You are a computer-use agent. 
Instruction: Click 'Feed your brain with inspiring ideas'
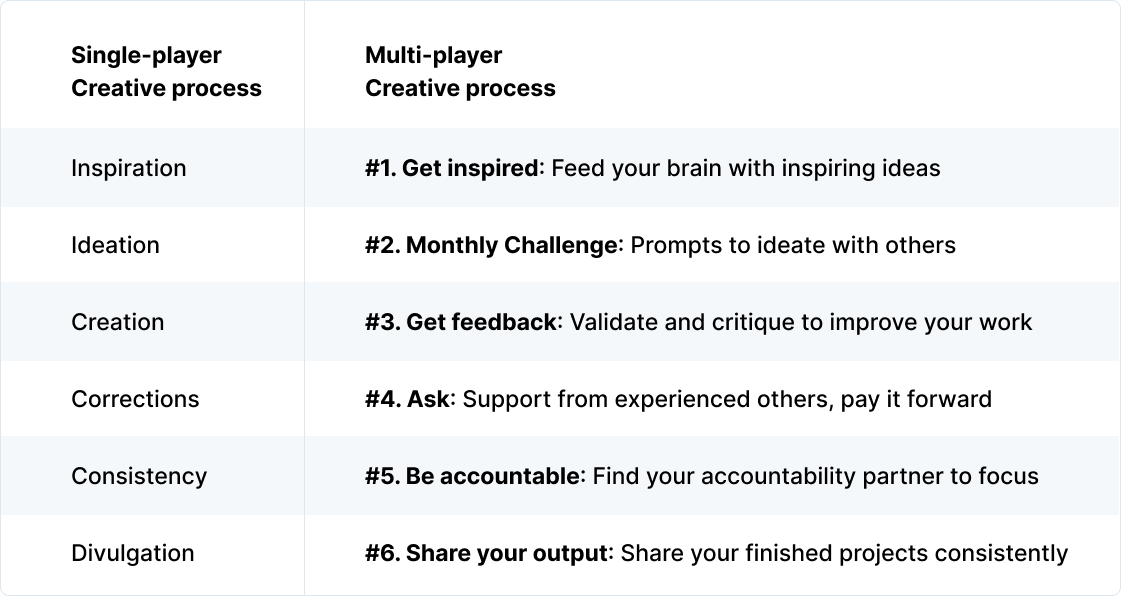click(x=746, y=168)
